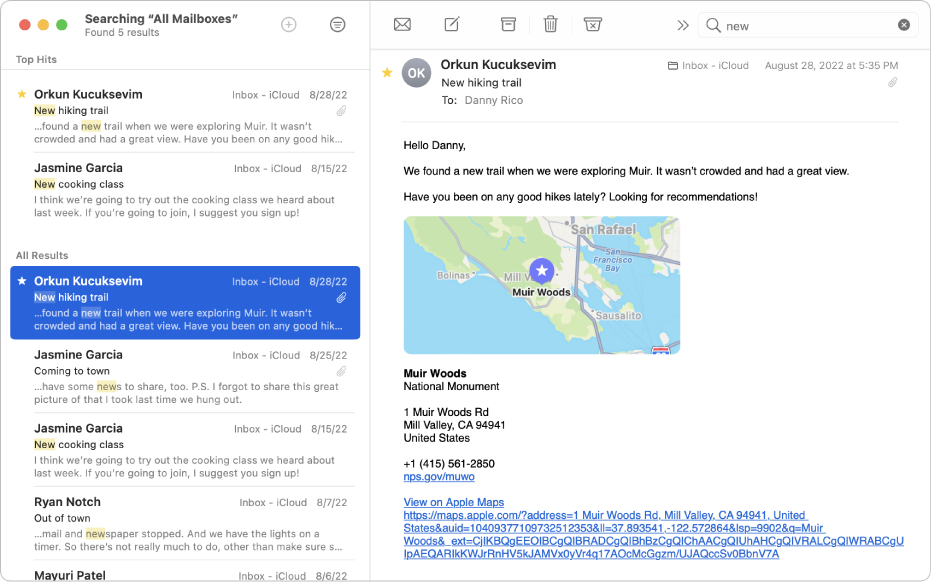932x584 pixels.
Task: Open the message list filter icon
Action: click(x=337, y=25)
